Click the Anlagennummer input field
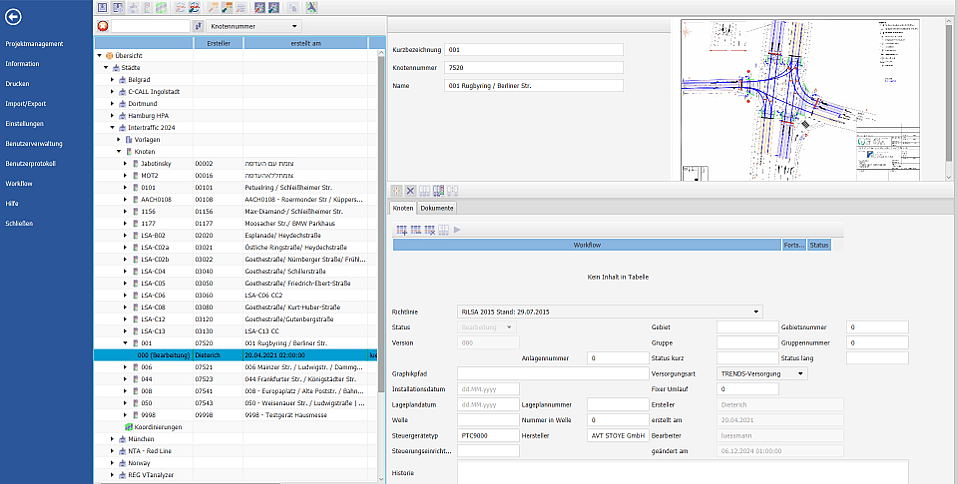Image resolution: width=958 pixels, height=484 pixels. tap(618, 358)
